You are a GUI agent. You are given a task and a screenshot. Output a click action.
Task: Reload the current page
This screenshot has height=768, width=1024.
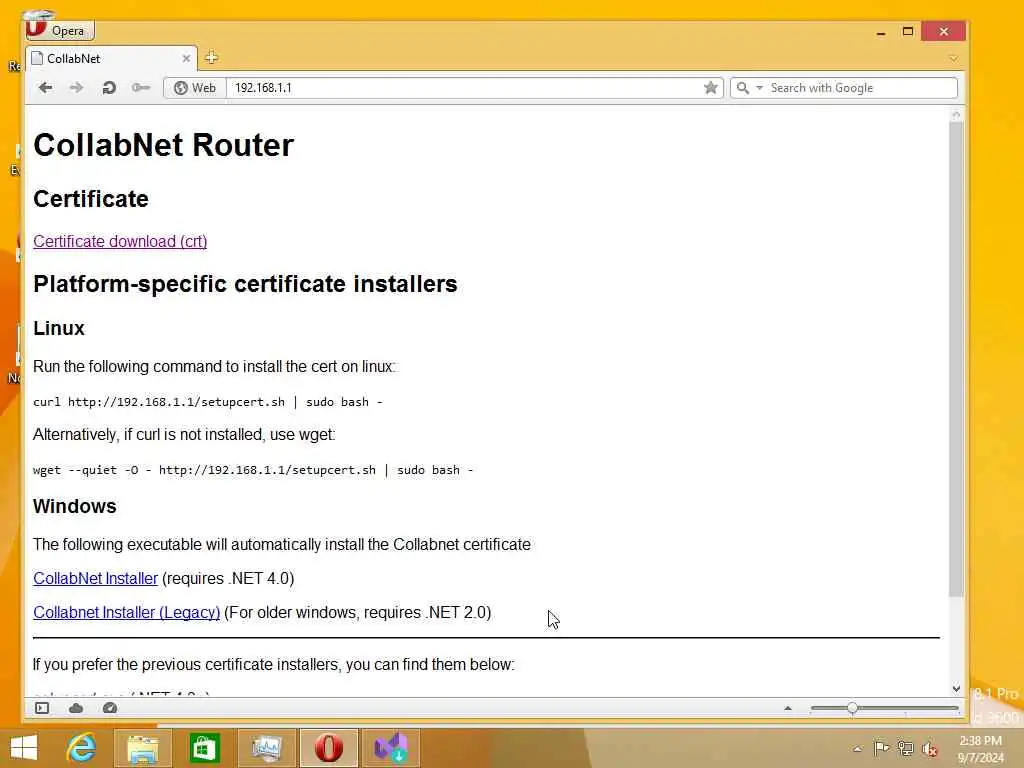pyautogui.click(x=109, y=88)
